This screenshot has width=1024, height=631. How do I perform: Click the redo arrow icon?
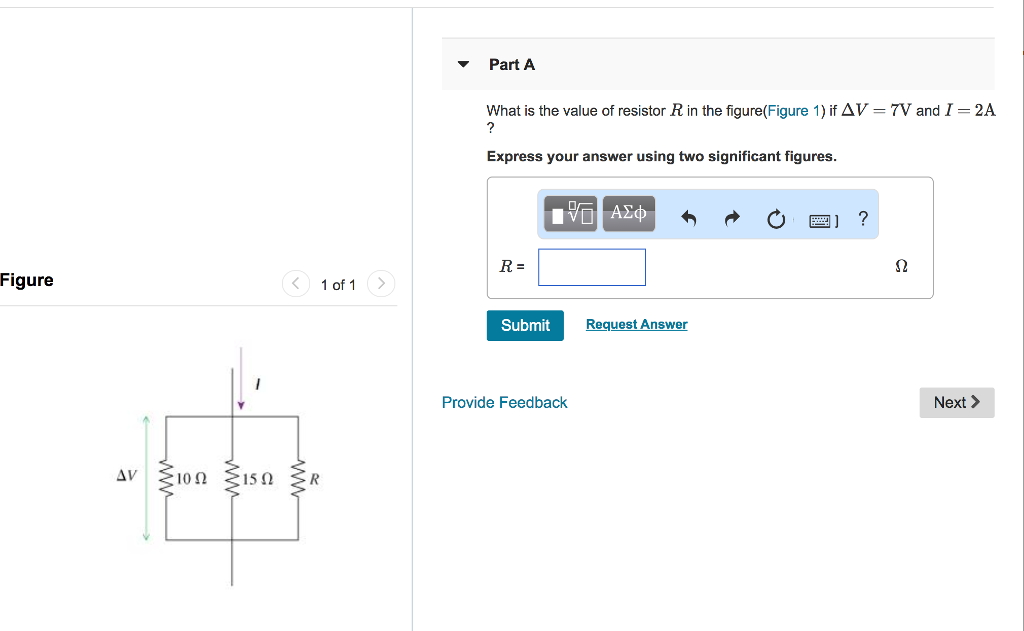pyautogui.click(x=732, y=218)
